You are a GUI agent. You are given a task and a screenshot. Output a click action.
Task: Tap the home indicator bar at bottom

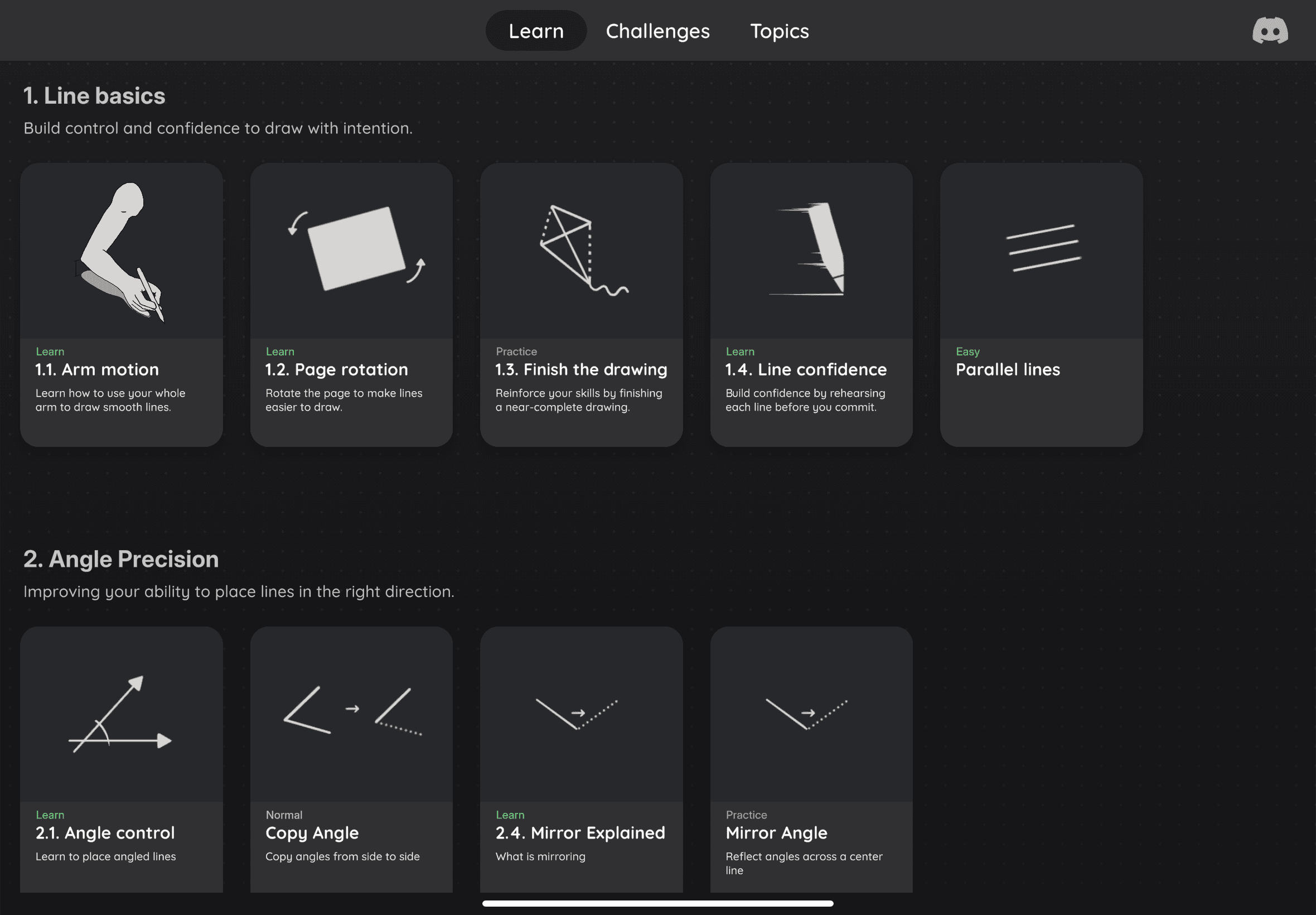(657, 903)
